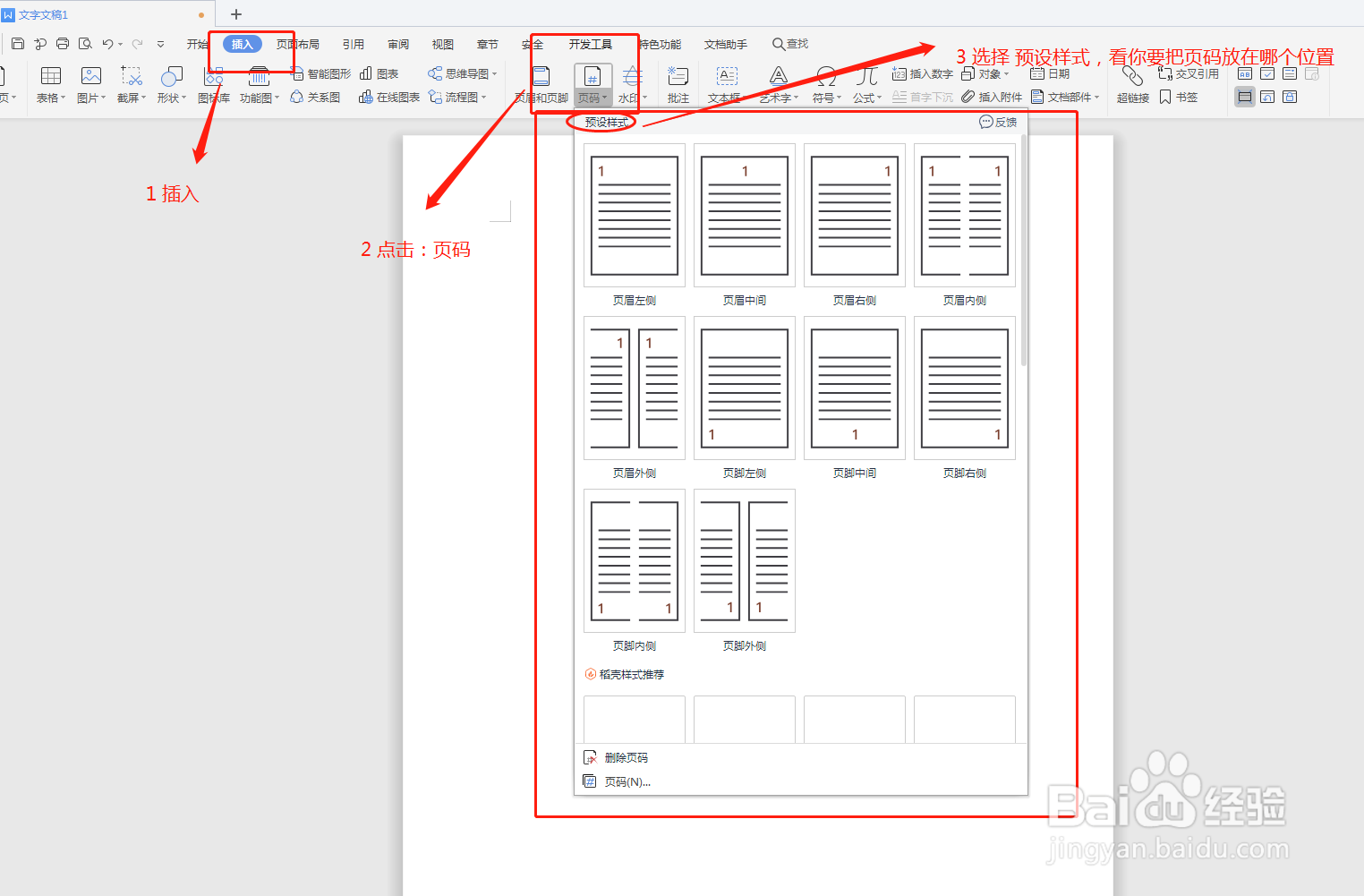Click the 批注 comment icon

[678, 76]
